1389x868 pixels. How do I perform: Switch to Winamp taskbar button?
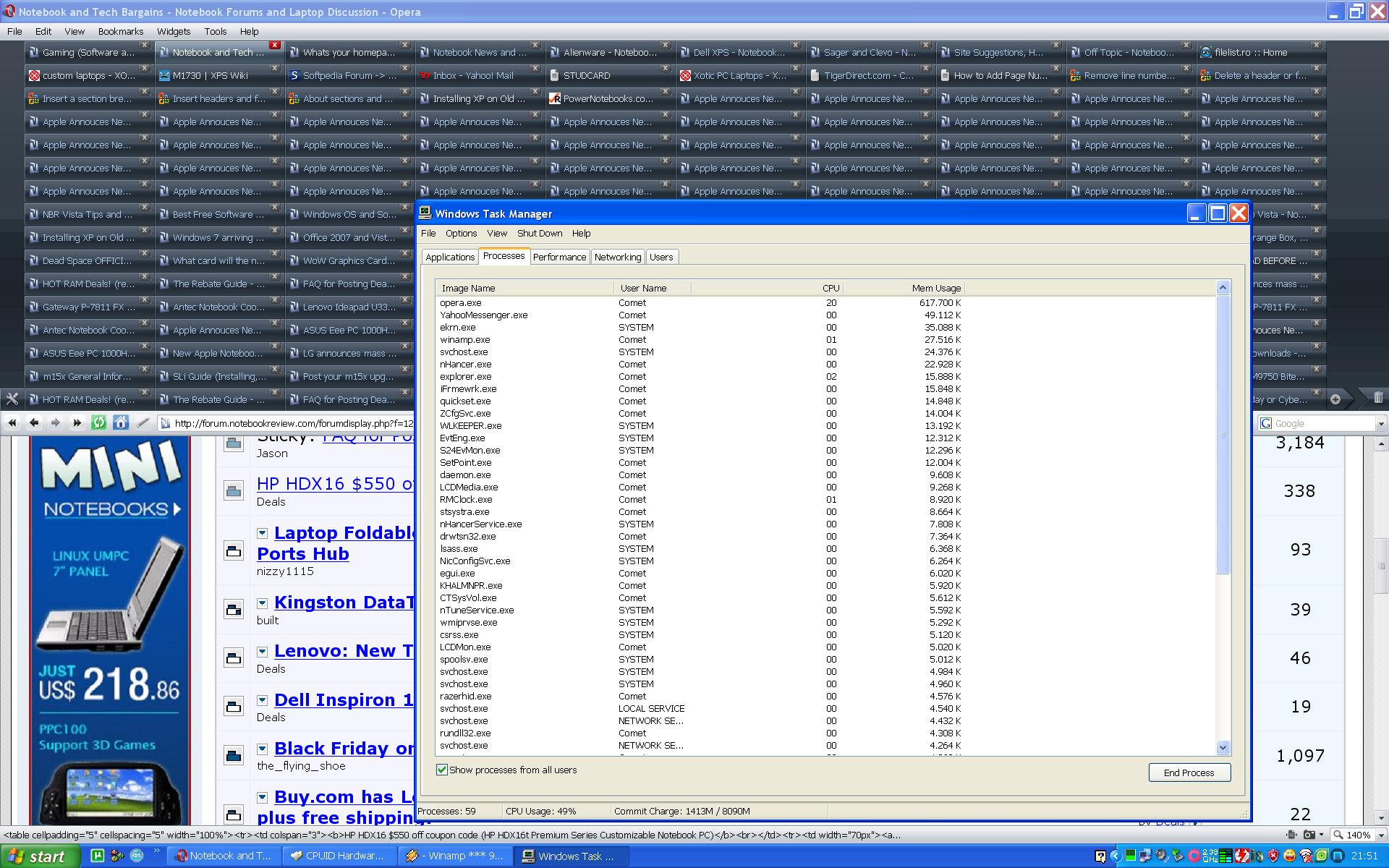454,856
